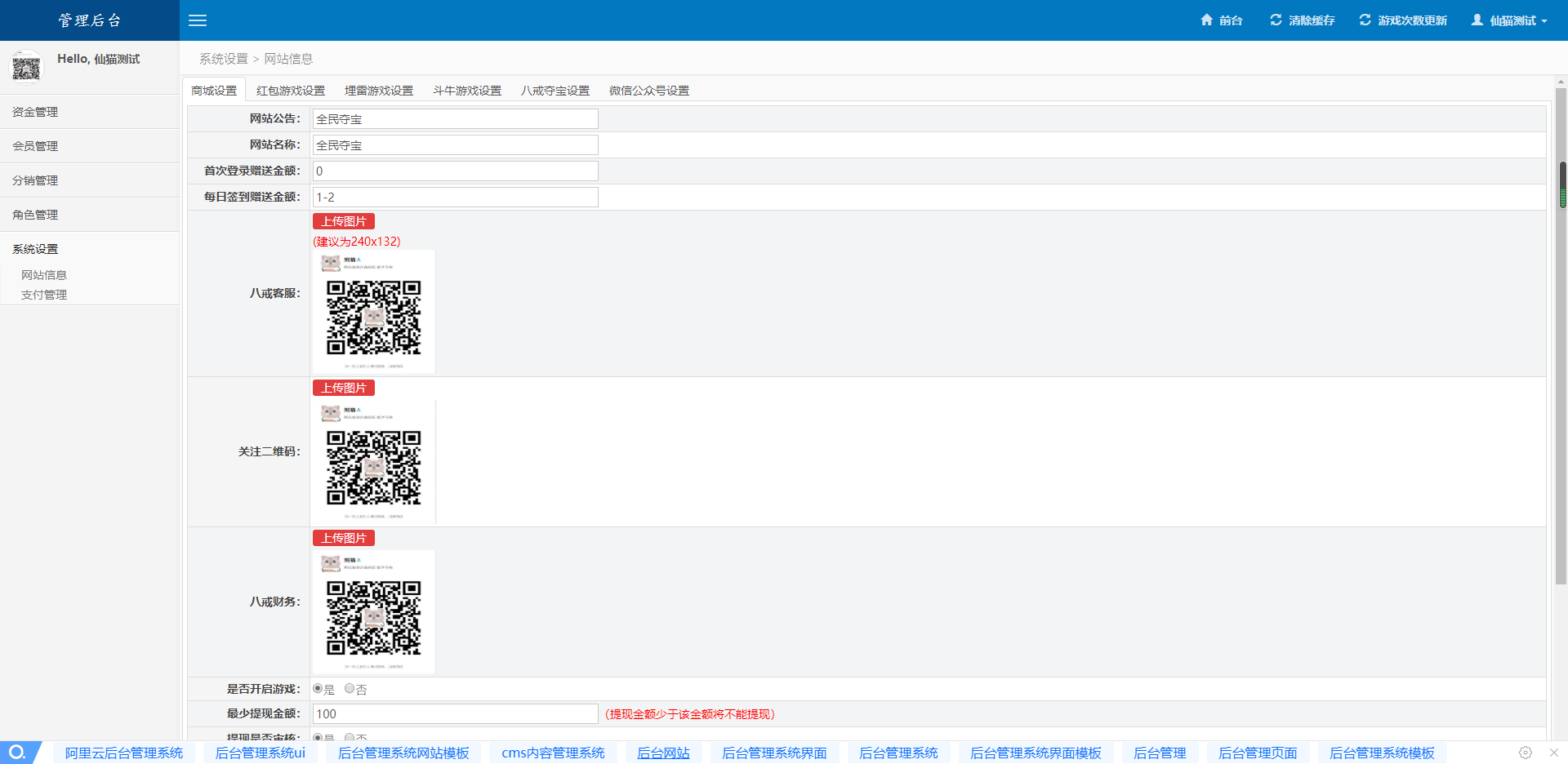Expand 分销管理 in the sidebar

pos(90,180)
